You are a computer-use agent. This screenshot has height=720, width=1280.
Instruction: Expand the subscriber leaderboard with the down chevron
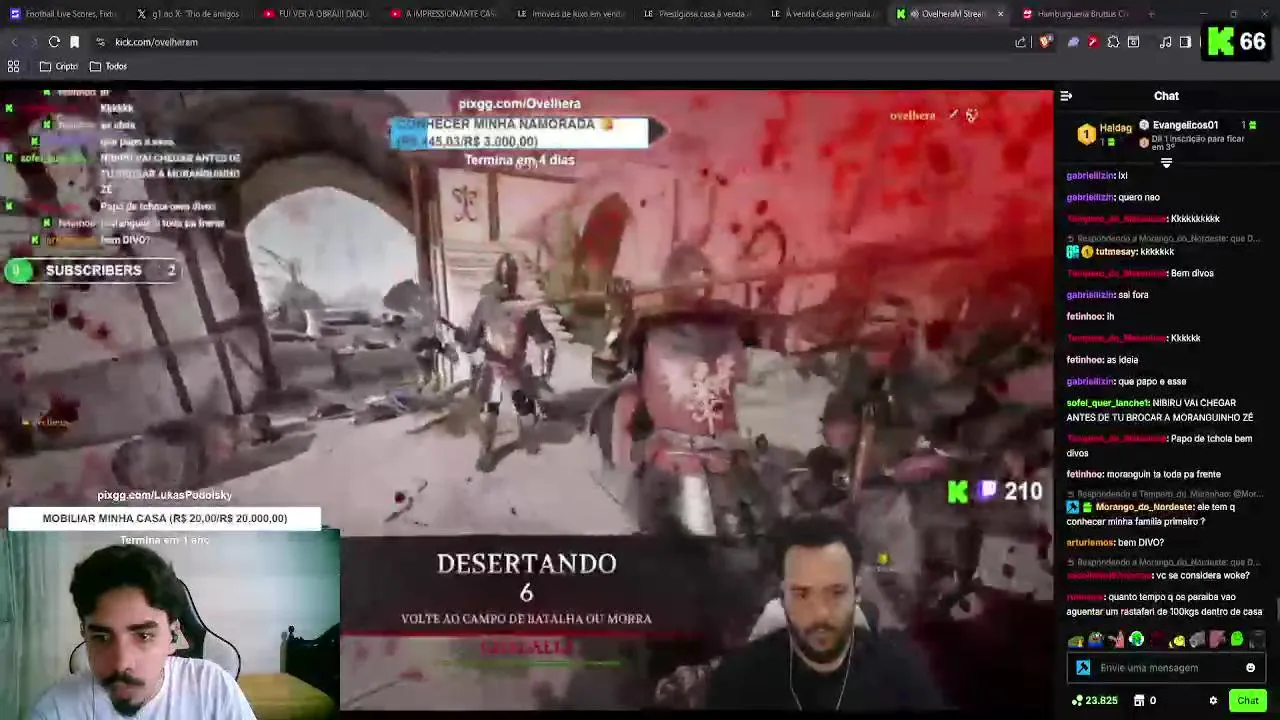pos(1166,163)
